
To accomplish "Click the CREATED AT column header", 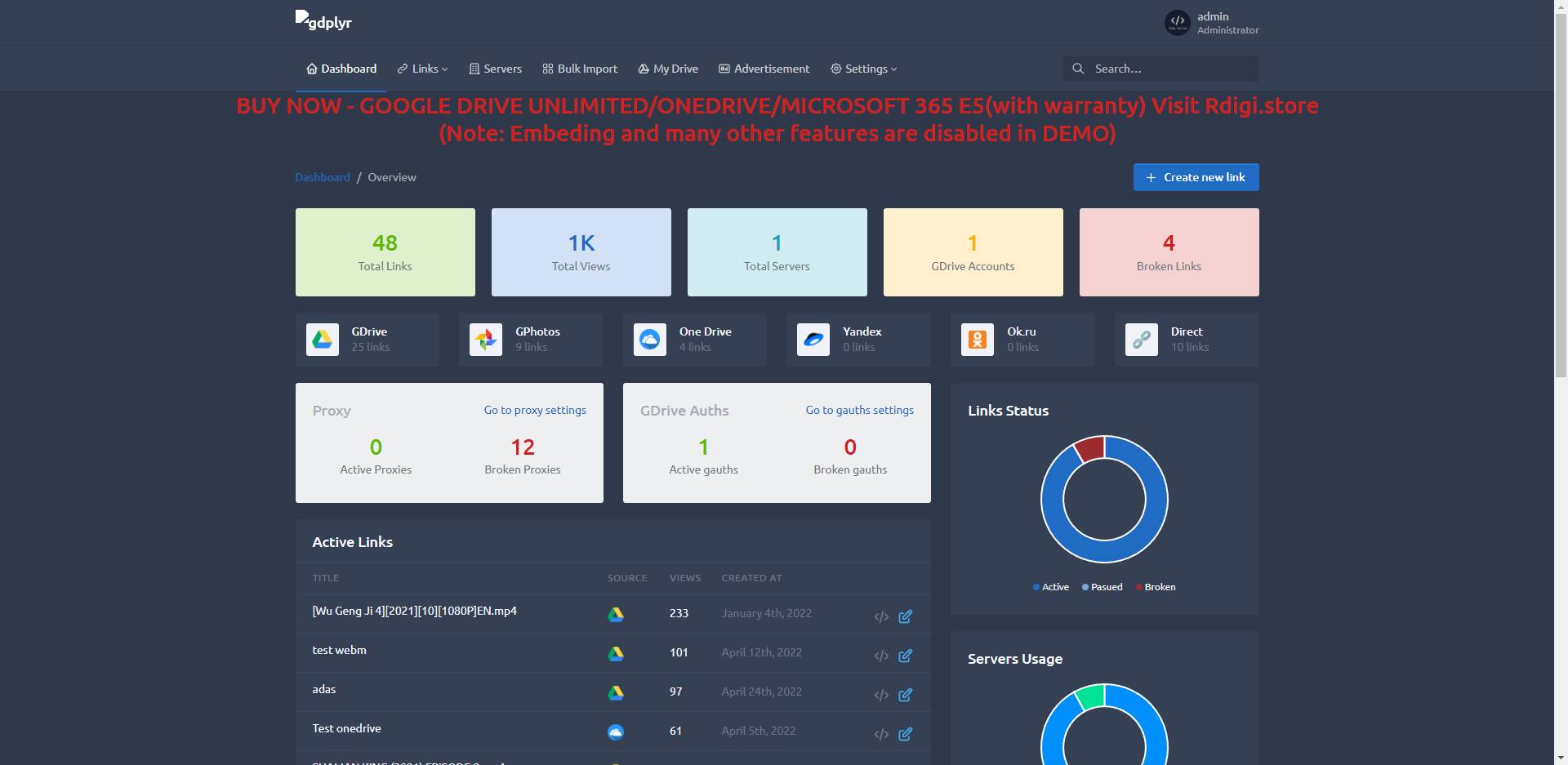I will coord(752,578).
